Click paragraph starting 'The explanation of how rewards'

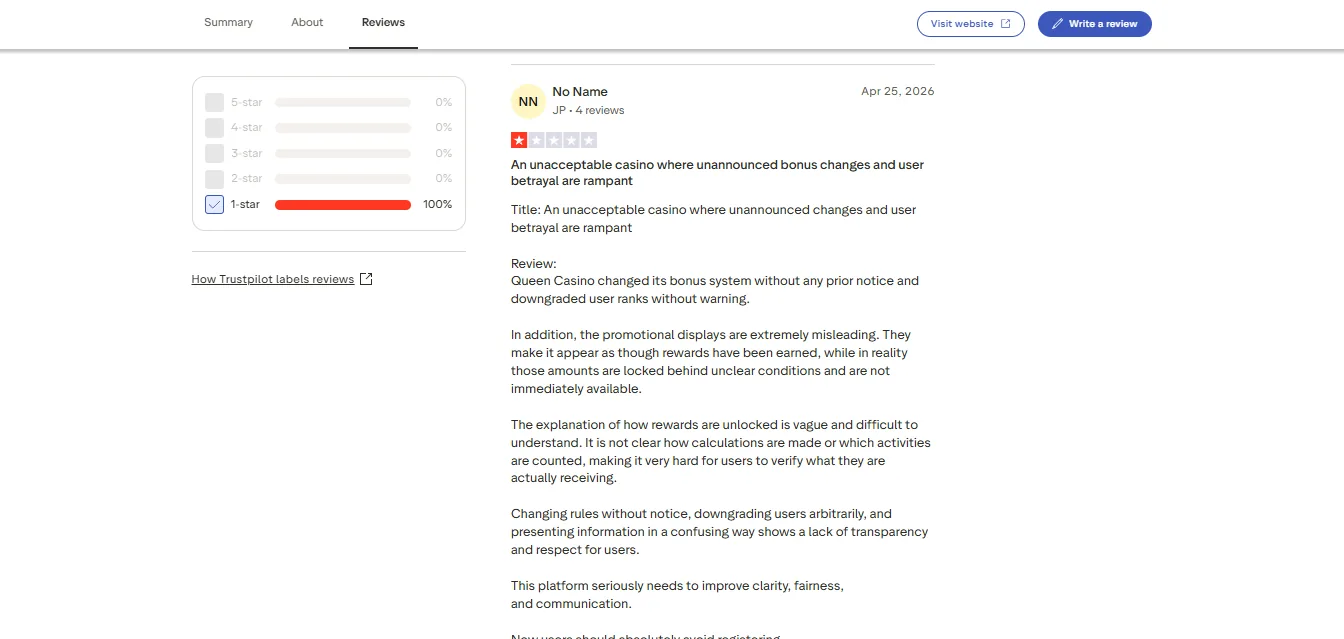click(721, 452)
